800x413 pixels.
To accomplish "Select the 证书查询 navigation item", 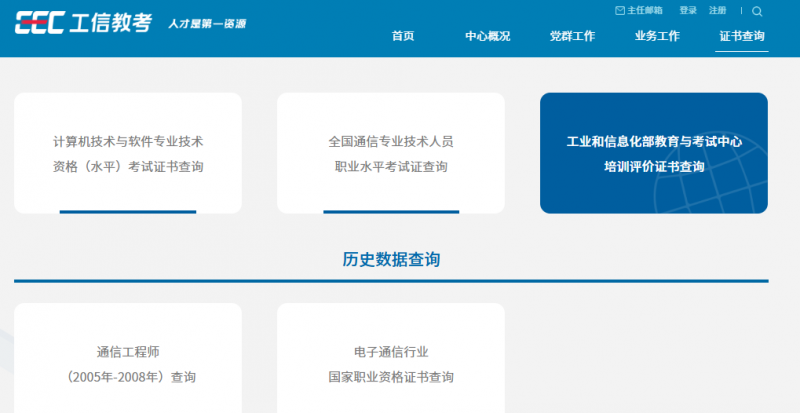I will pyautogui.click(x=742, y=36).
